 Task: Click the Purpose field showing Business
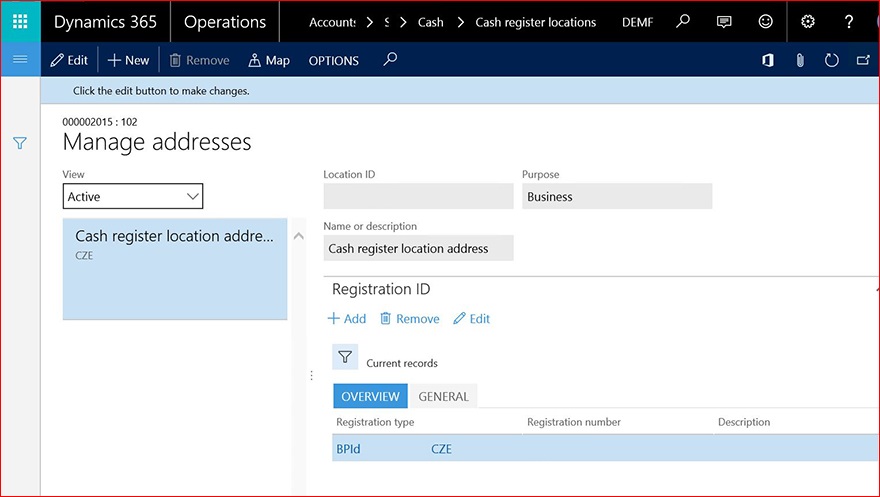pyautogui.click(x=617, y=196)
